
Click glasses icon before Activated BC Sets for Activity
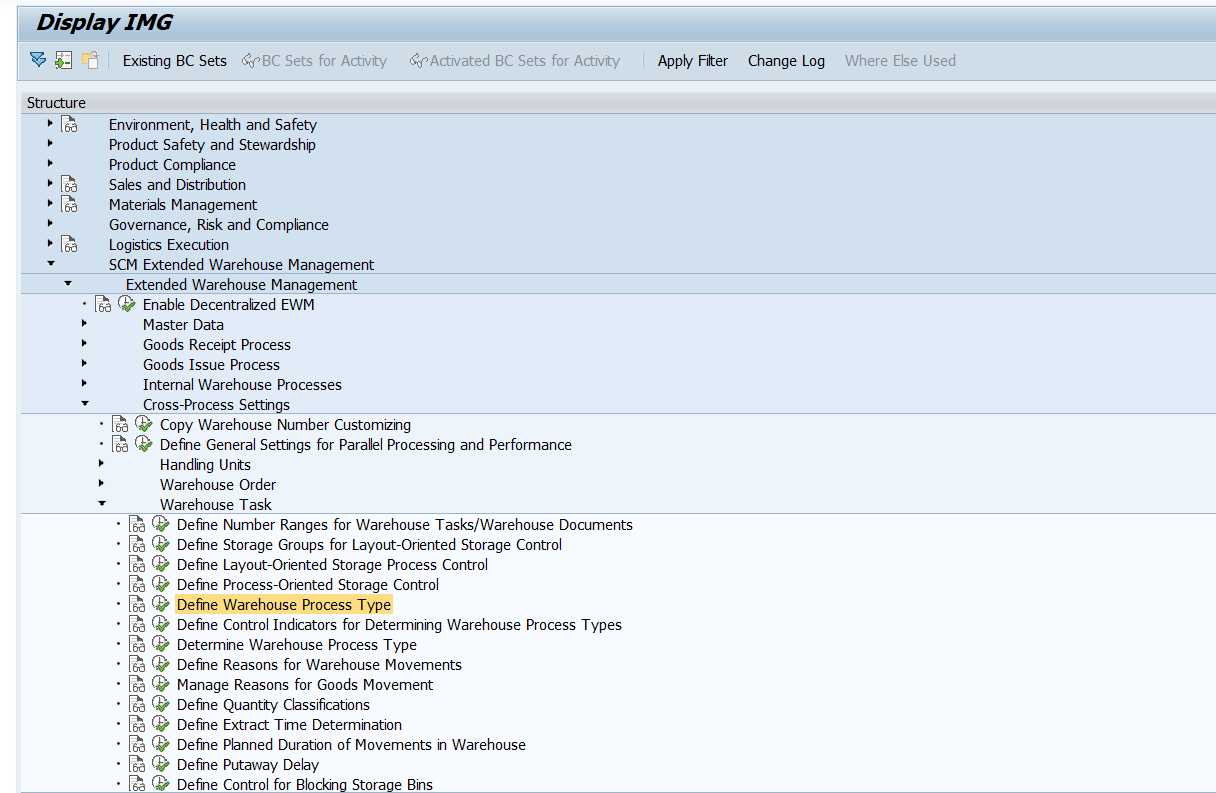pyautogui.click(x=418, y=61)
